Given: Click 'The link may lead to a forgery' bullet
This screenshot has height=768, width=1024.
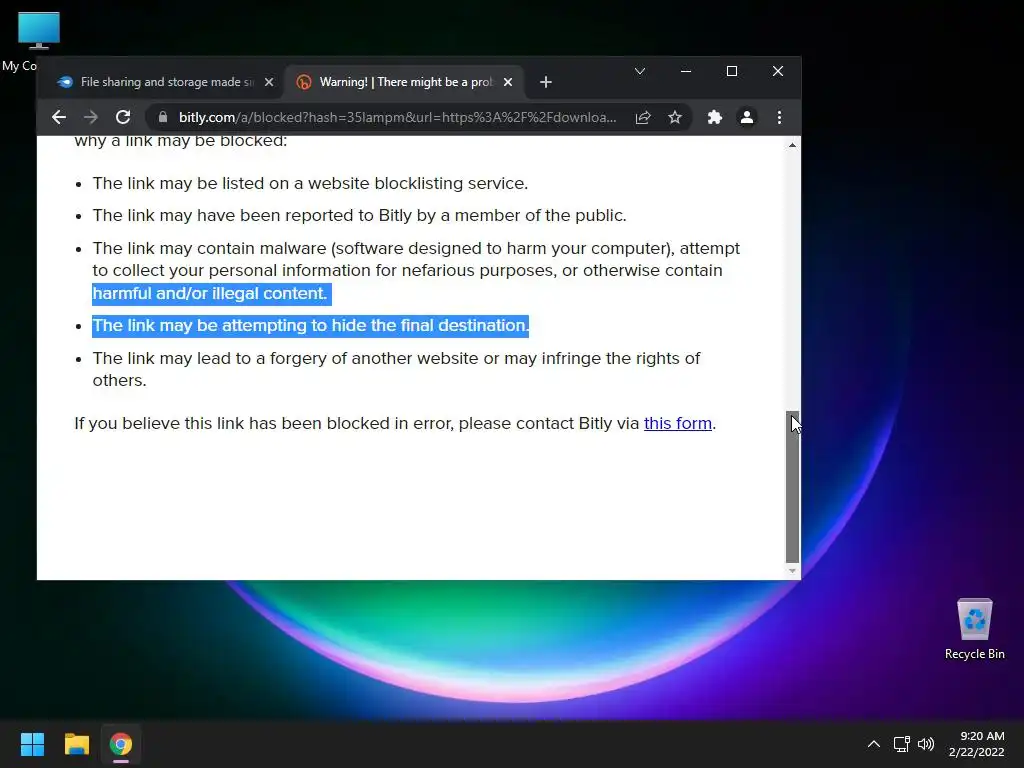Looking at the screenshot, I should click(x=396, y=369).
